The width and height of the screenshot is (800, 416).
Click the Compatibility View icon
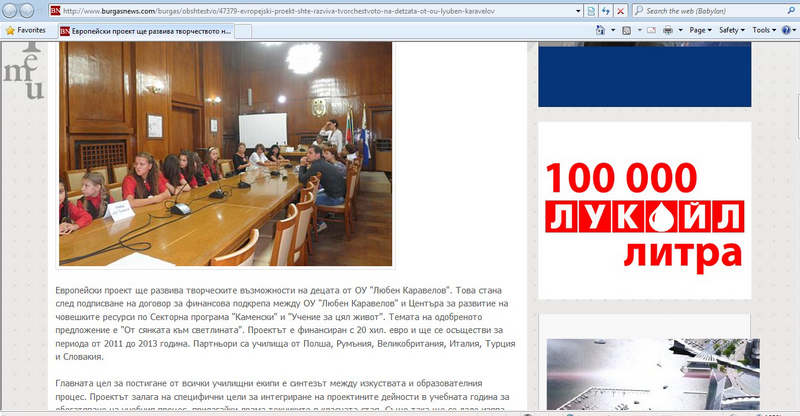point(591,11)
